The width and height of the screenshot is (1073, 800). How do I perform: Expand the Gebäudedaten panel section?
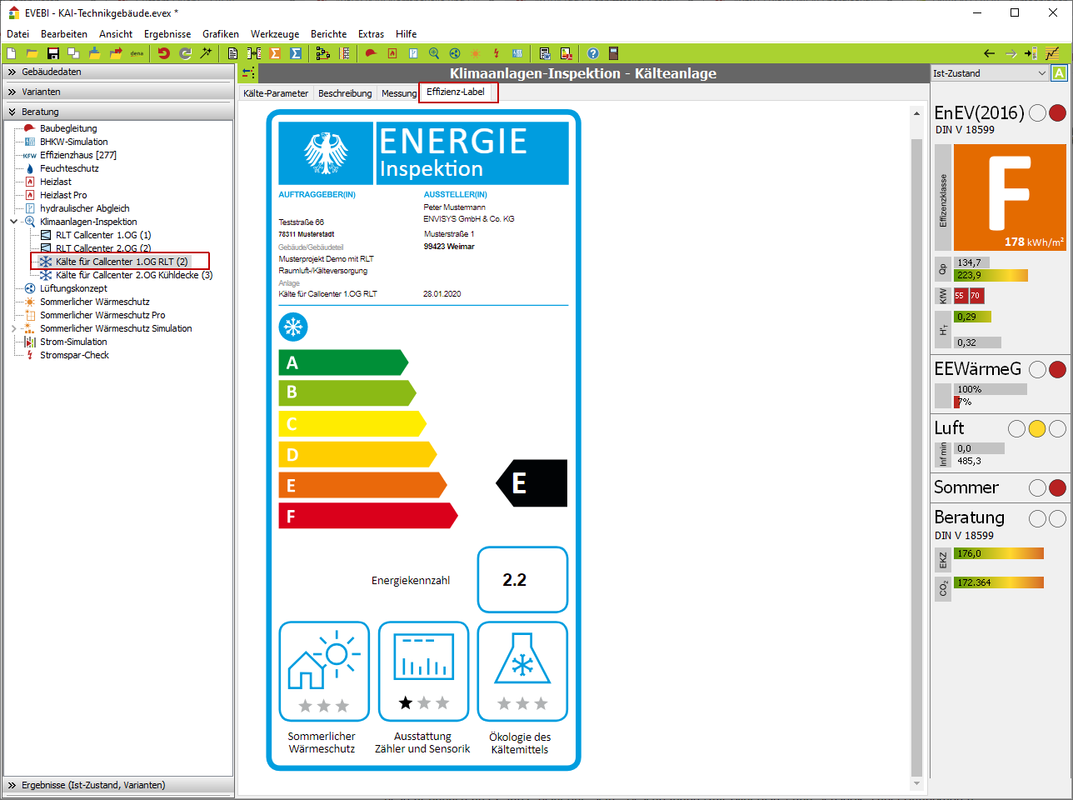click(118, 72)
